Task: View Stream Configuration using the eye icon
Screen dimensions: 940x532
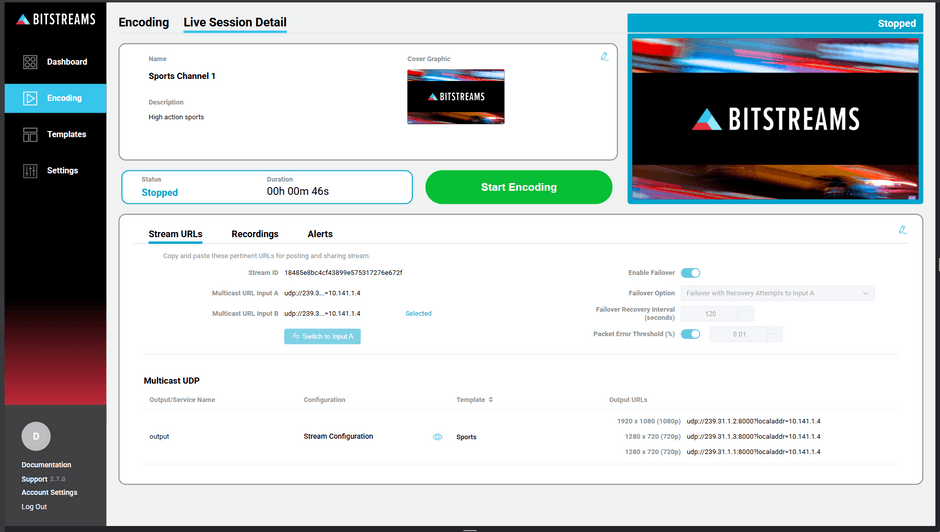Action: [437, 437]
